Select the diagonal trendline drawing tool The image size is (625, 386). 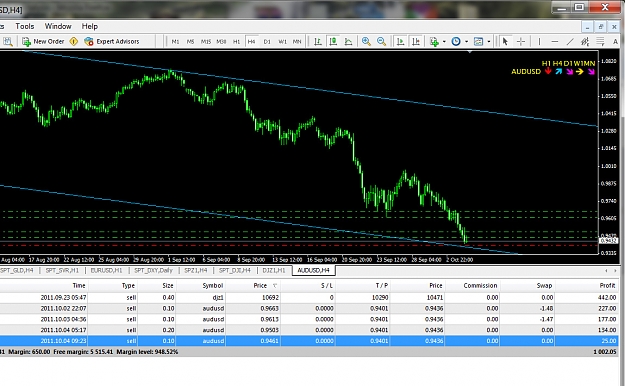(x=570, y=41)
